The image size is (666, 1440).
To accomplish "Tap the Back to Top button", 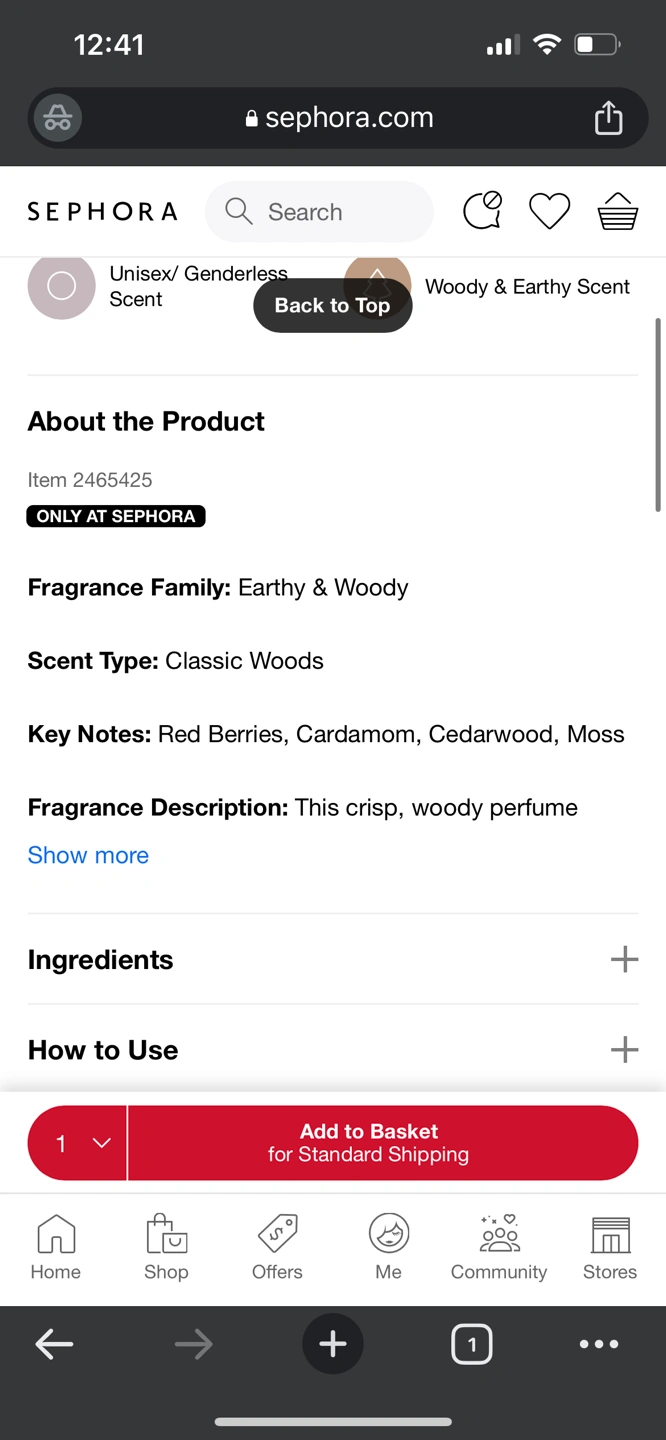I will pos(332,306).
